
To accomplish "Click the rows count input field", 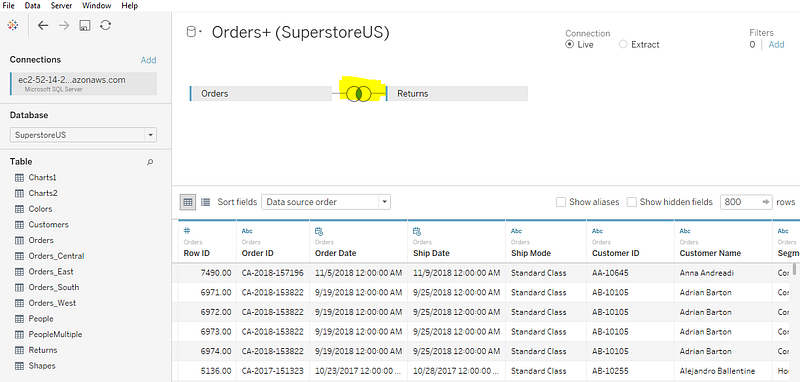I will tap(740, 202).
